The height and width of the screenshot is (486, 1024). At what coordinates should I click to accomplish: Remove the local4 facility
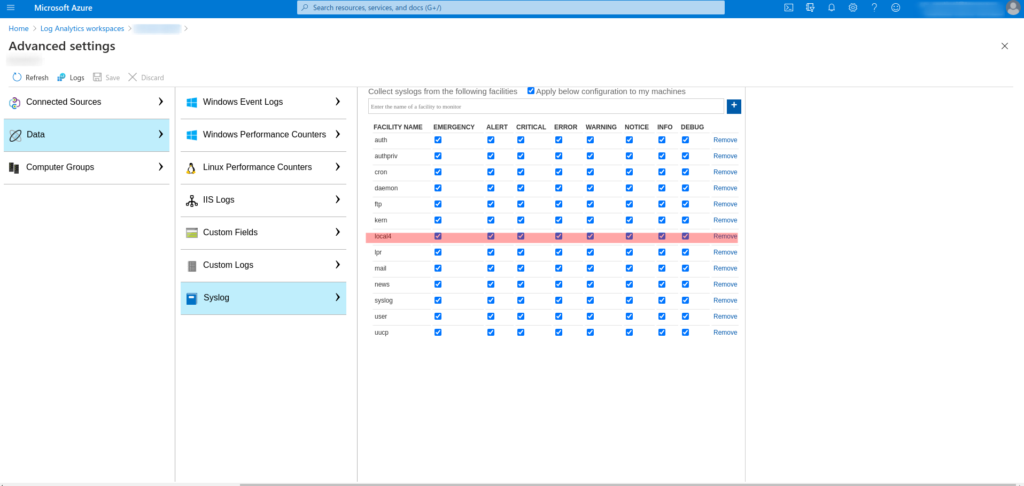(725, 236)
